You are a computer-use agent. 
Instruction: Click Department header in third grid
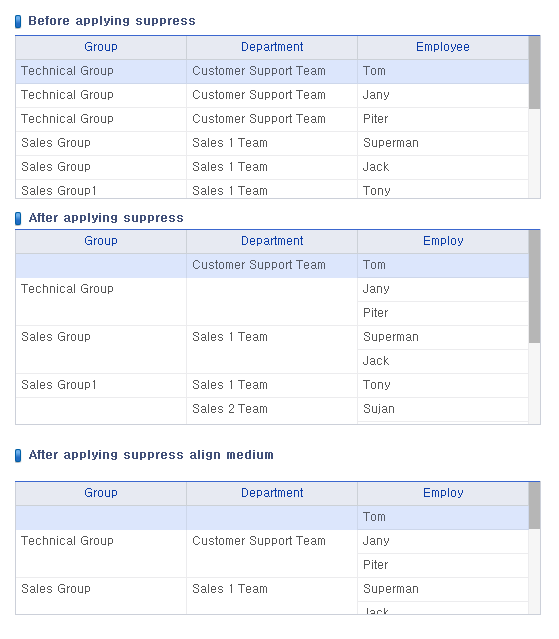[x=272, y=493]
